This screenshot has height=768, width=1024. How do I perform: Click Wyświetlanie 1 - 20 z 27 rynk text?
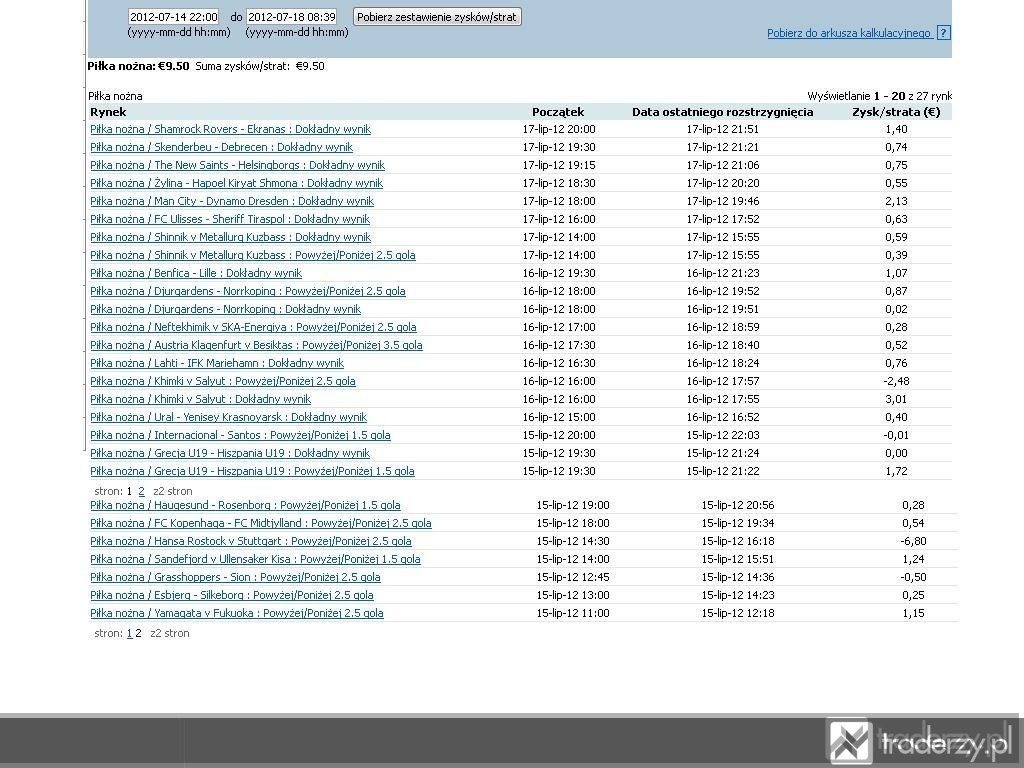point(880,96)
